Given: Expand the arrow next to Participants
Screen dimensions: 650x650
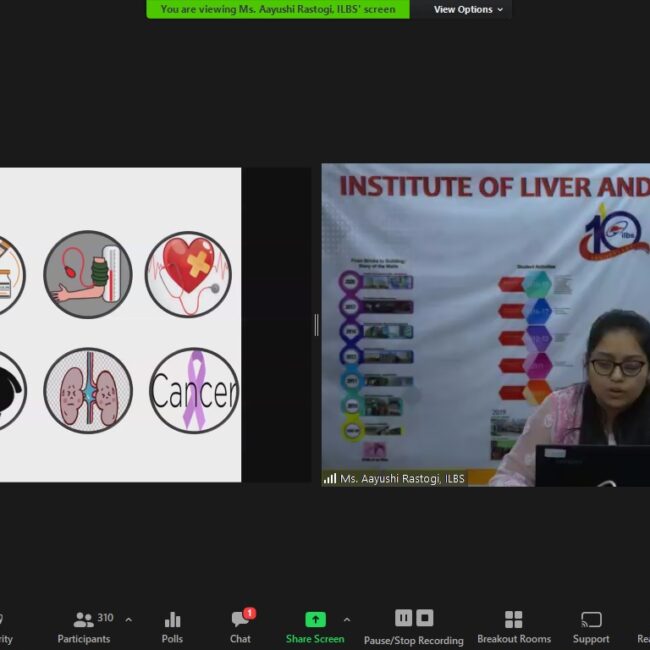Looking at the screenshot, I should (128, 620).
